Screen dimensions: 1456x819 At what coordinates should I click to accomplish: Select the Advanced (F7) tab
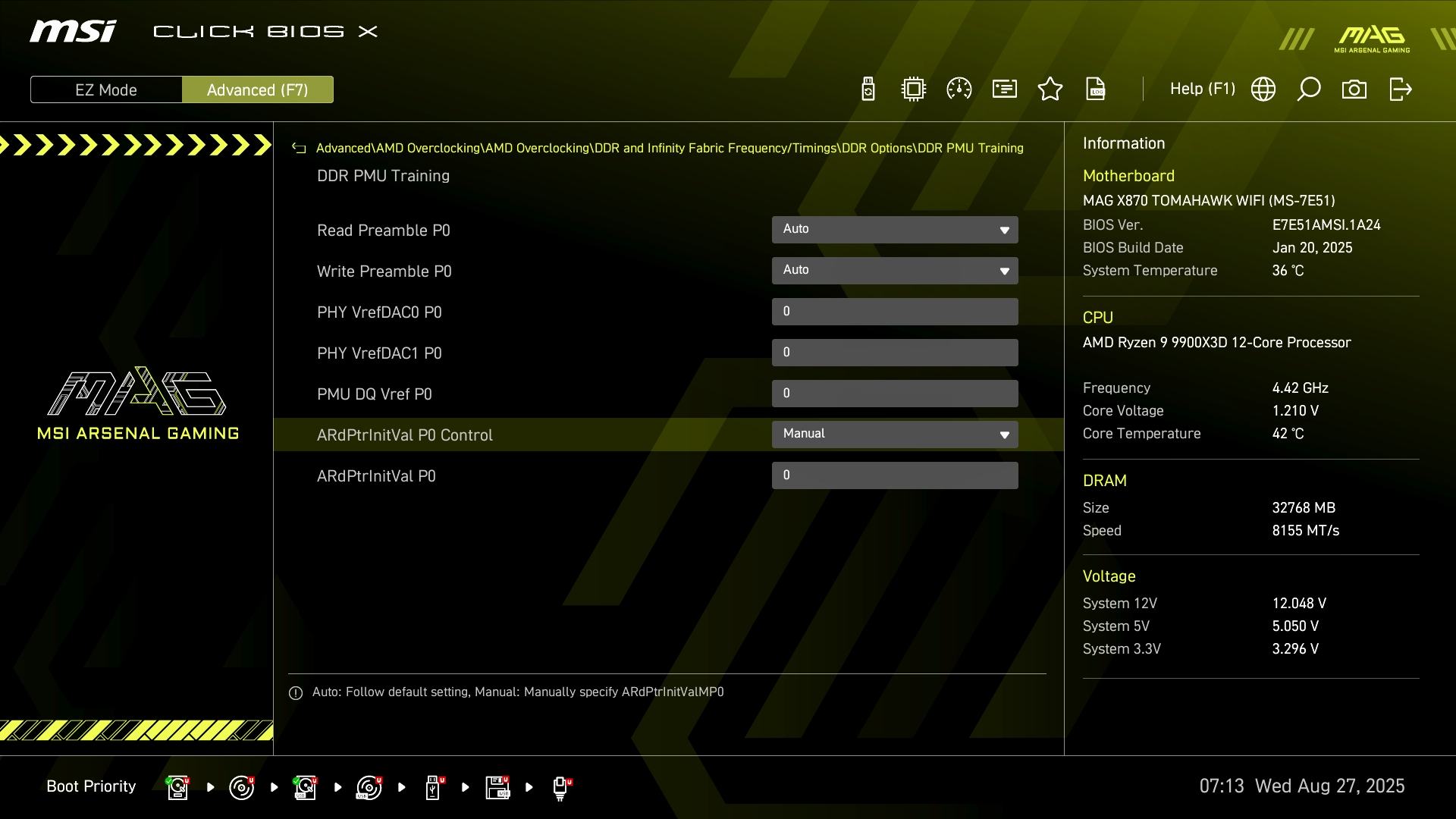[257, 89]
